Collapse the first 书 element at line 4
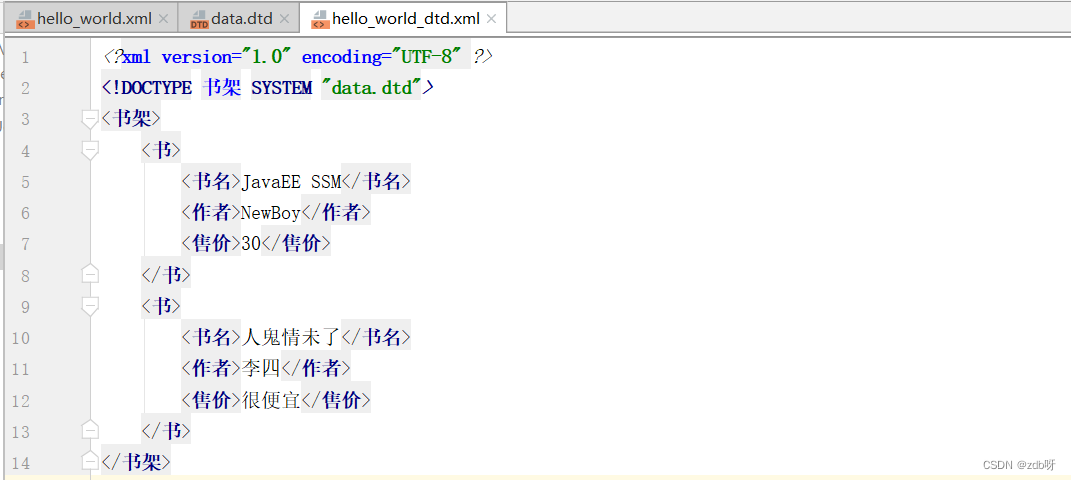Screen dimensions: 1071x480 tap(89, 151)
